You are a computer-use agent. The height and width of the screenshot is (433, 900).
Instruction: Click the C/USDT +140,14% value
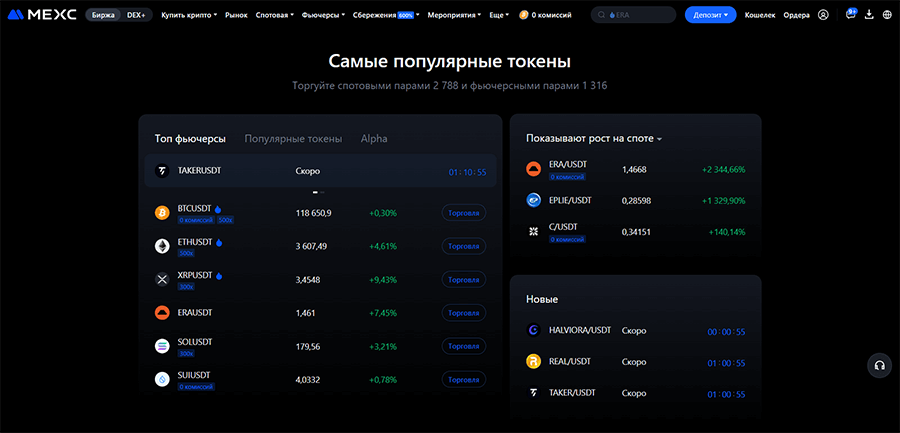tap(727, 232)
